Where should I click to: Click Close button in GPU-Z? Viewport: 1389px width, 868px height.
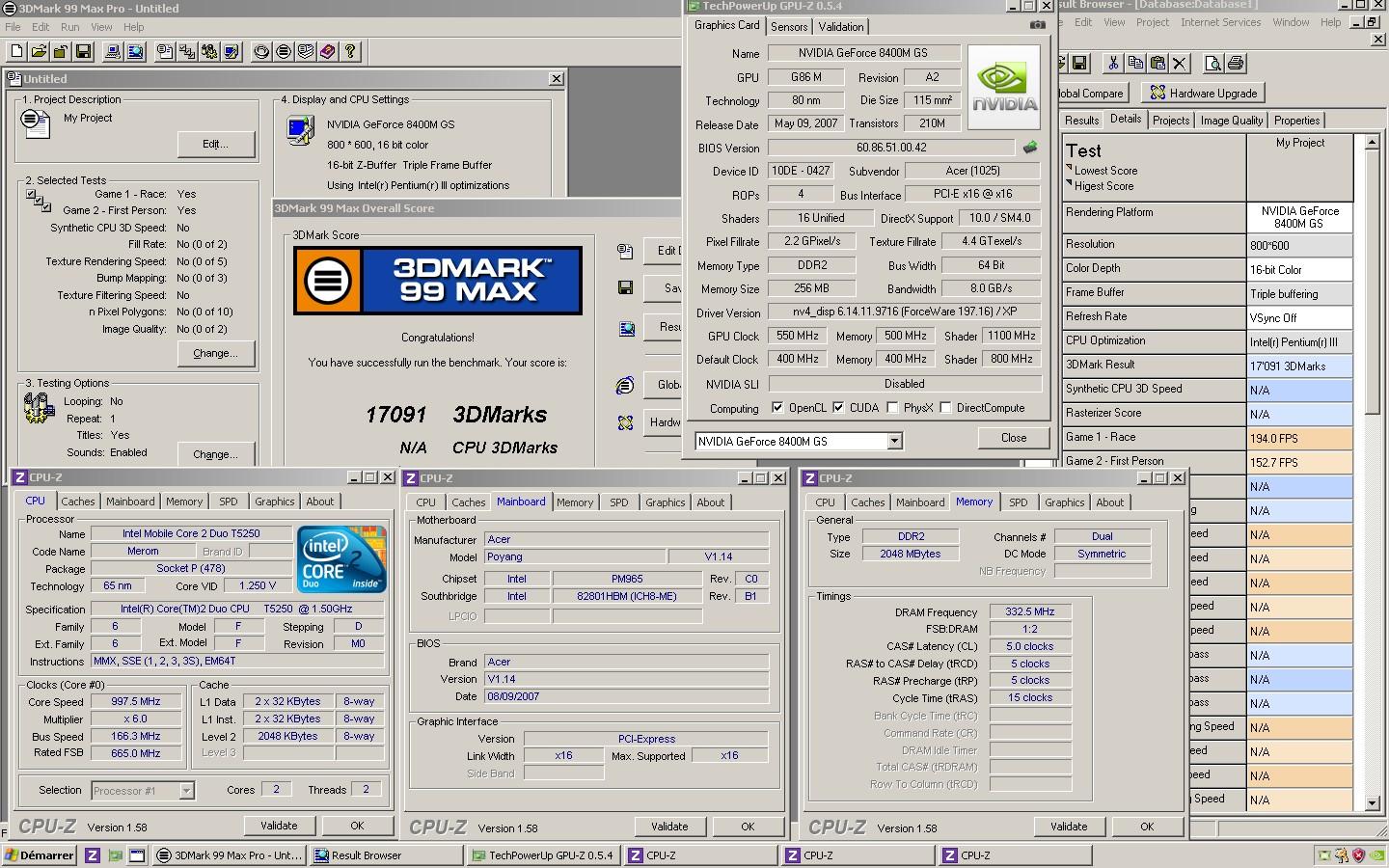(1014, 438)
